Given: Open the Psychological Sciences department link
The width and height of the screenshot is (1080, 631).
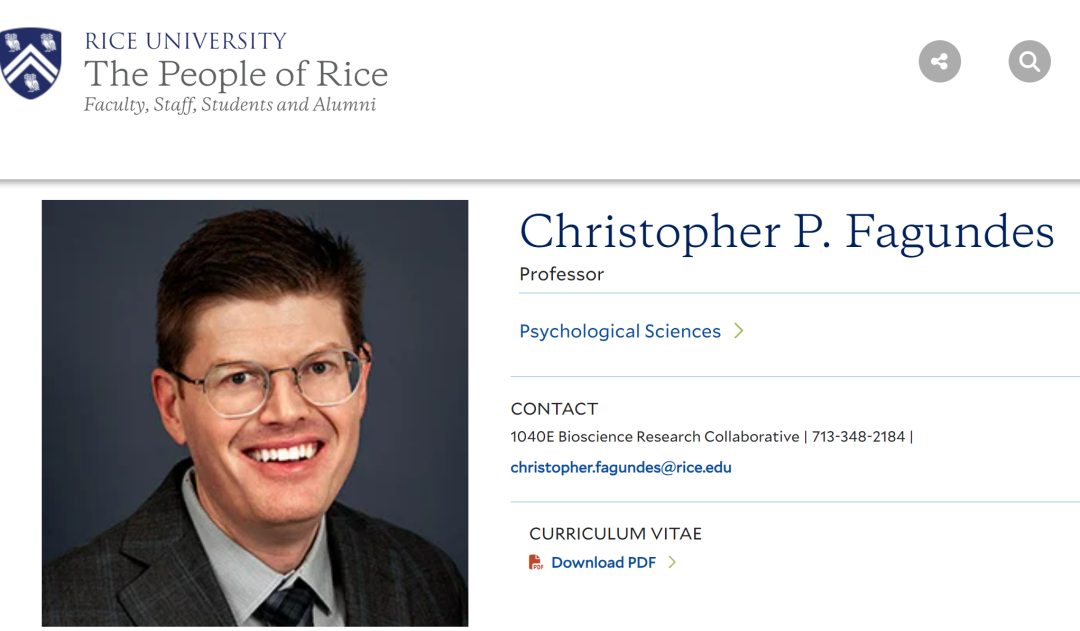Looking at the screenshot, I should pos(619,331).
